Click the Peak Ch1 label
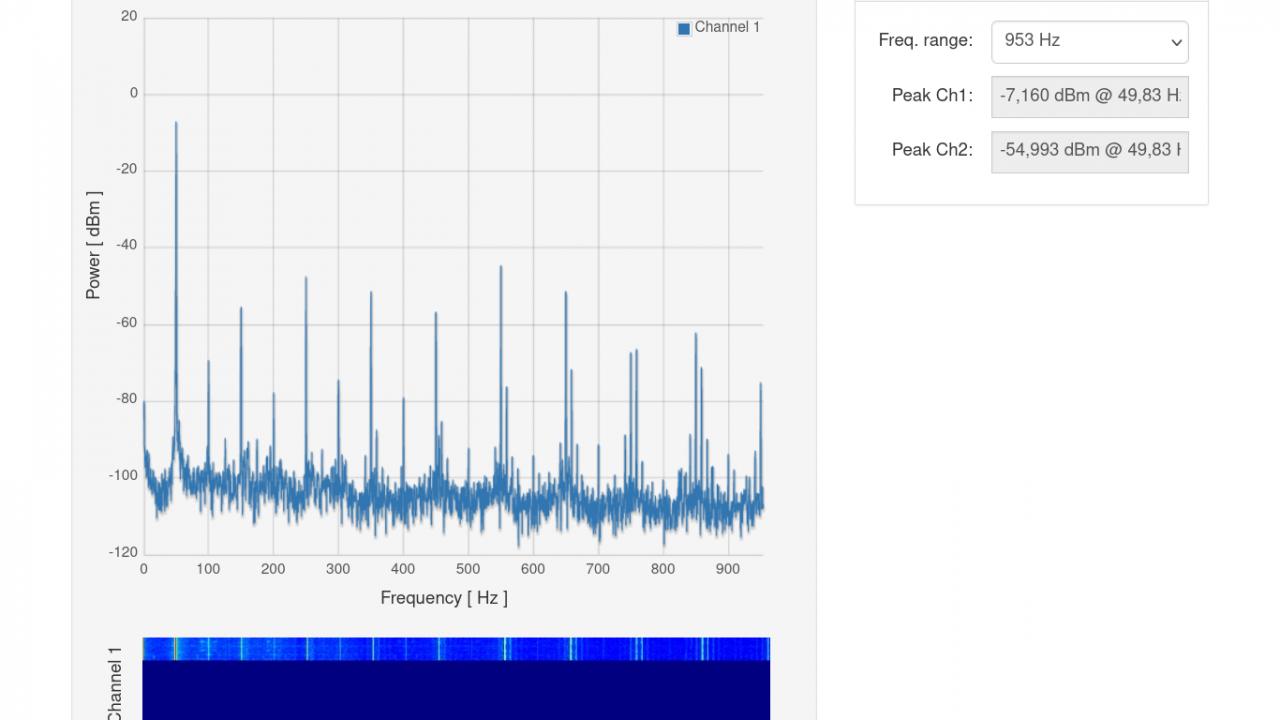The height and width of the screenshot is (720, 1280). click(932, 96)
